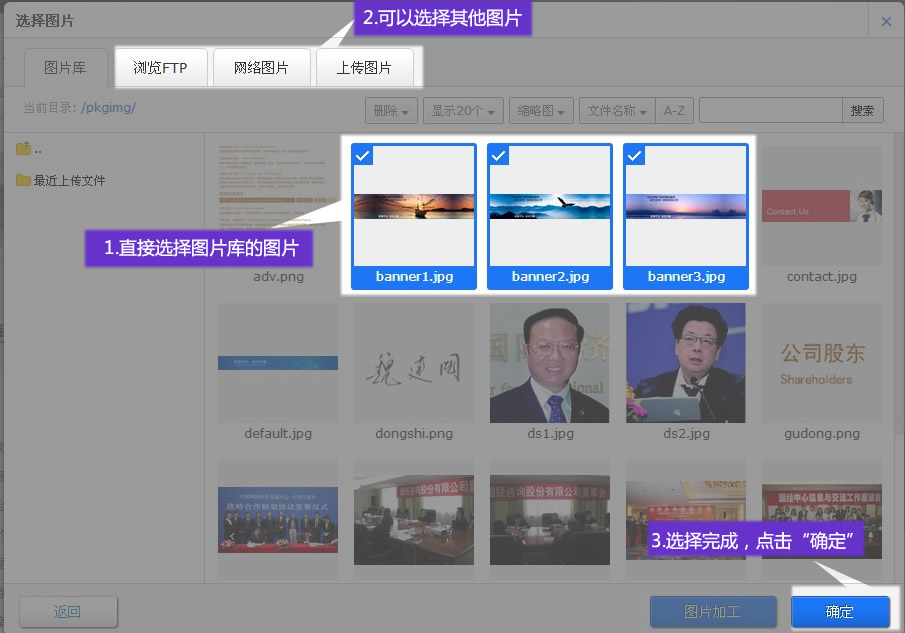Uncheck the banner2.jpg checkbox
Image resolution: width=905 pixels, height=633 pixels.
pos(499,155)
